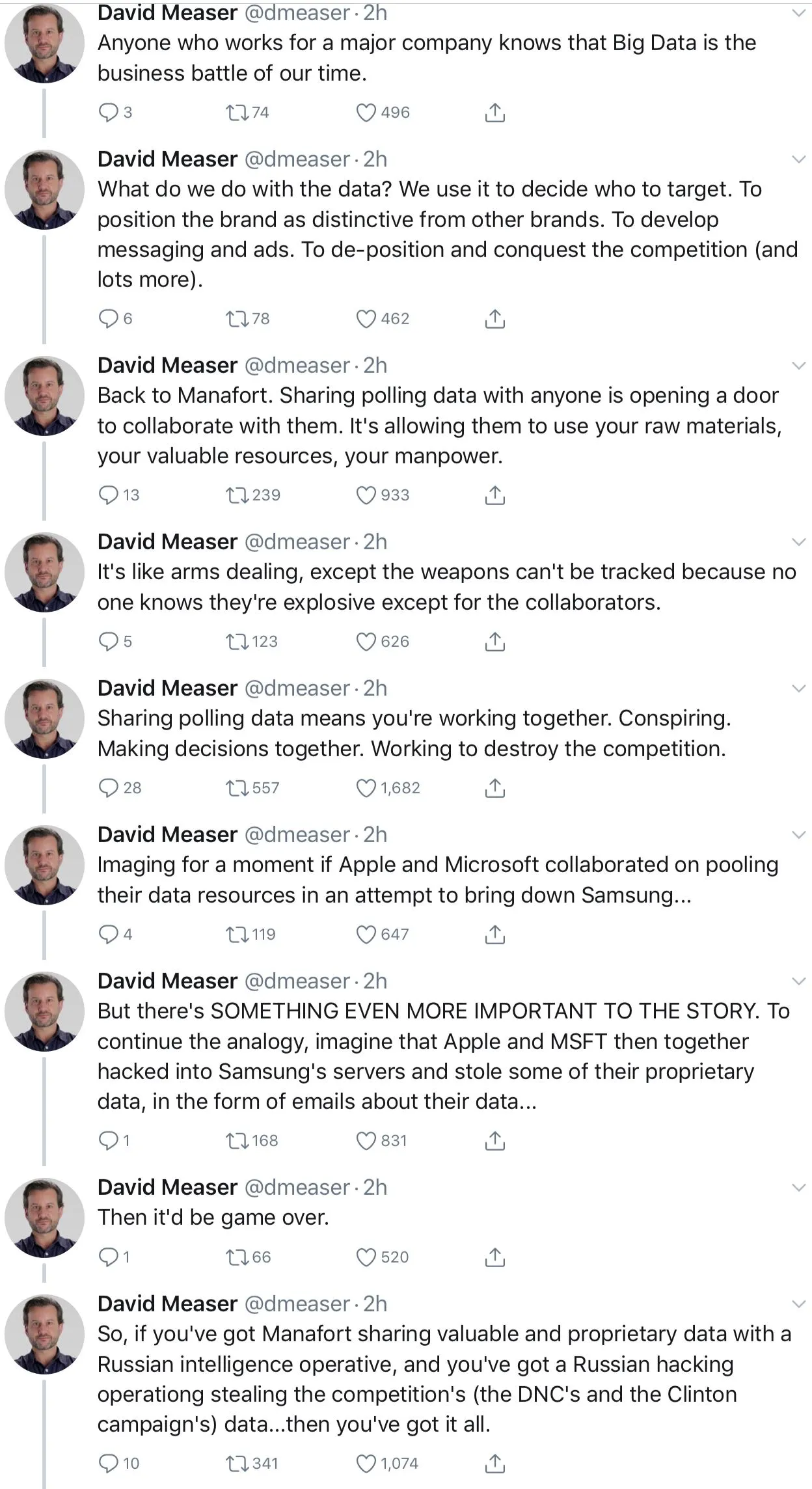Image resolution: width=812 pixels, height=1489 pixels.
Task: Tap the profile photo beside 'Russian intelligence operative' tweet
Action: tap(44, 1334)
